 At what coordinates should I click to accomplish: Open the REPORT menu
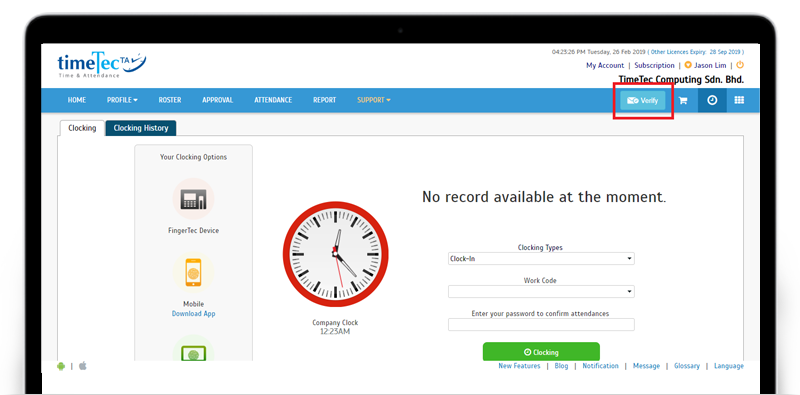tap(324, 100)
